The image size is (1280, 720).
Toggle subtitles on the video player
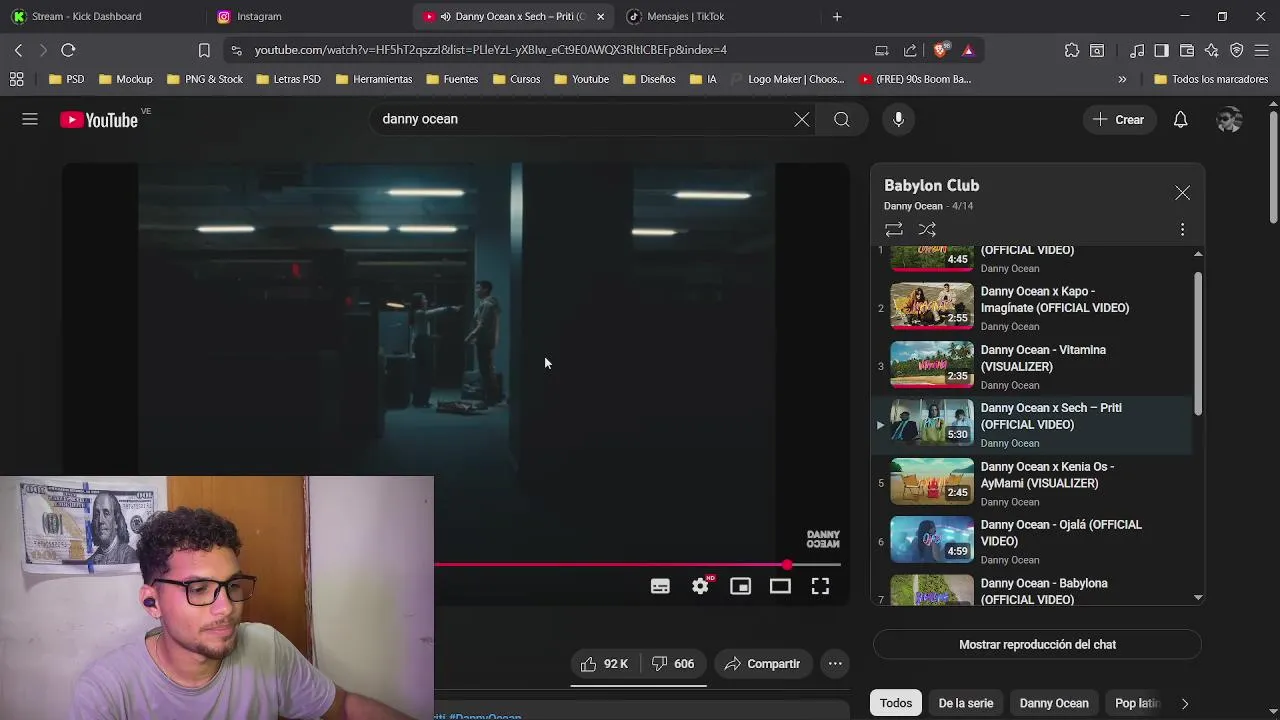[x=660, y=586]
